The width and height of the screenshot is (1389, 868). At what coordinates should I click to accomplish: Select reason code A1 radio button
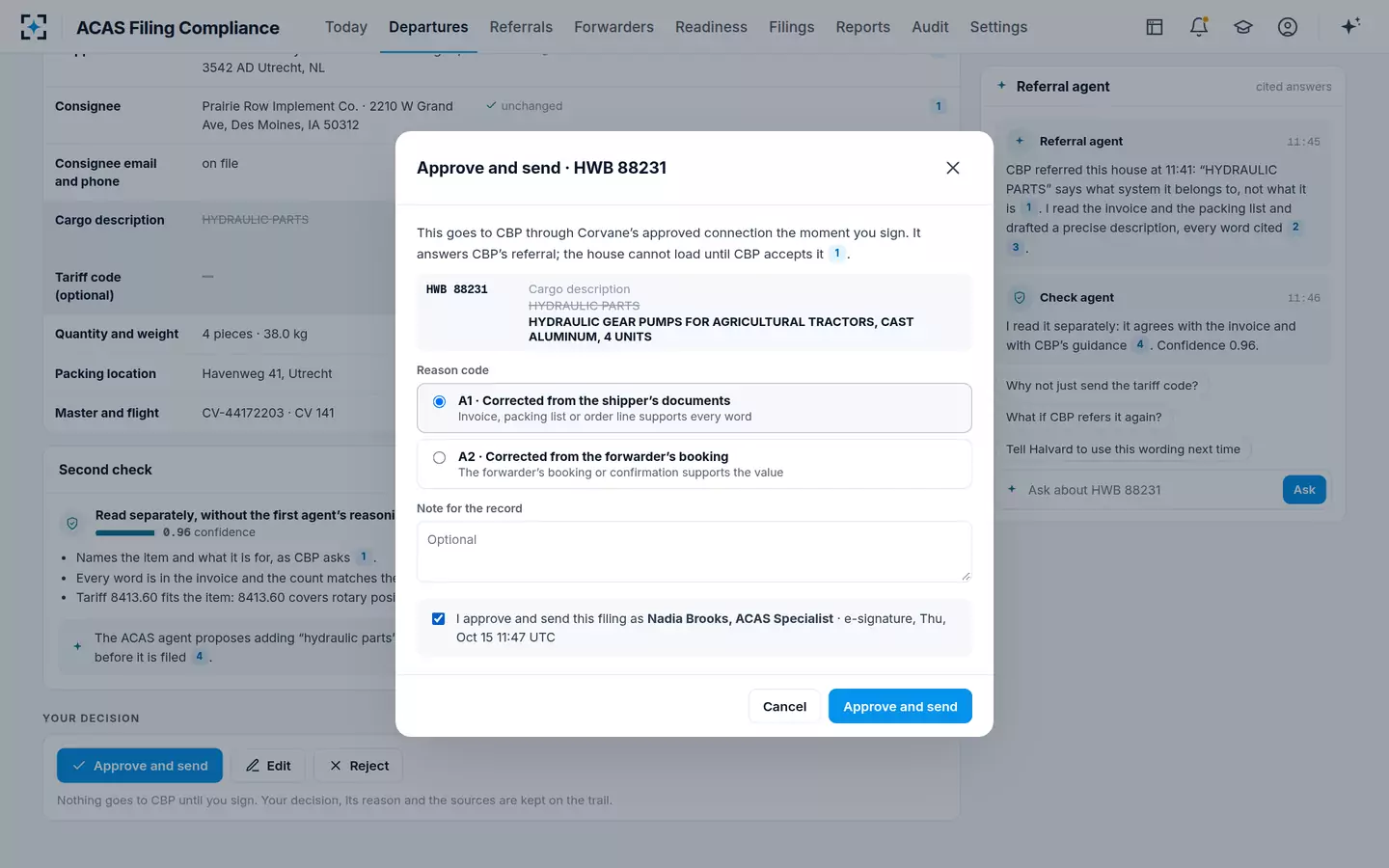pyautogui.click(x=439, y=401)
